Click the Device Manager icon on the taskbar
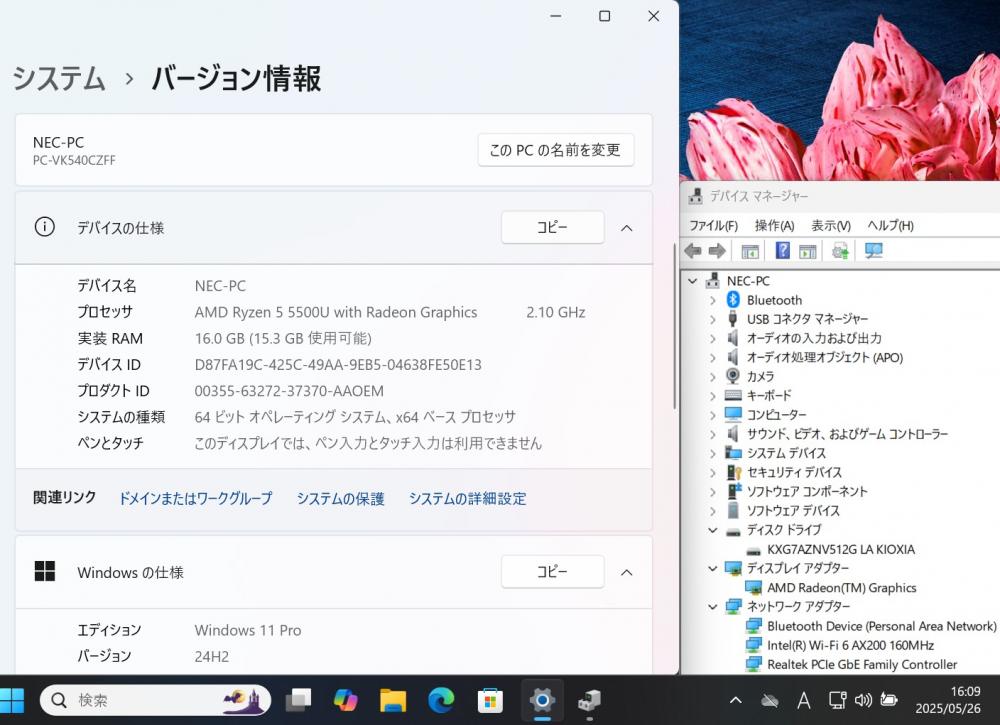The width and height of the screenshot is (1000, 725). coord(589,700)
